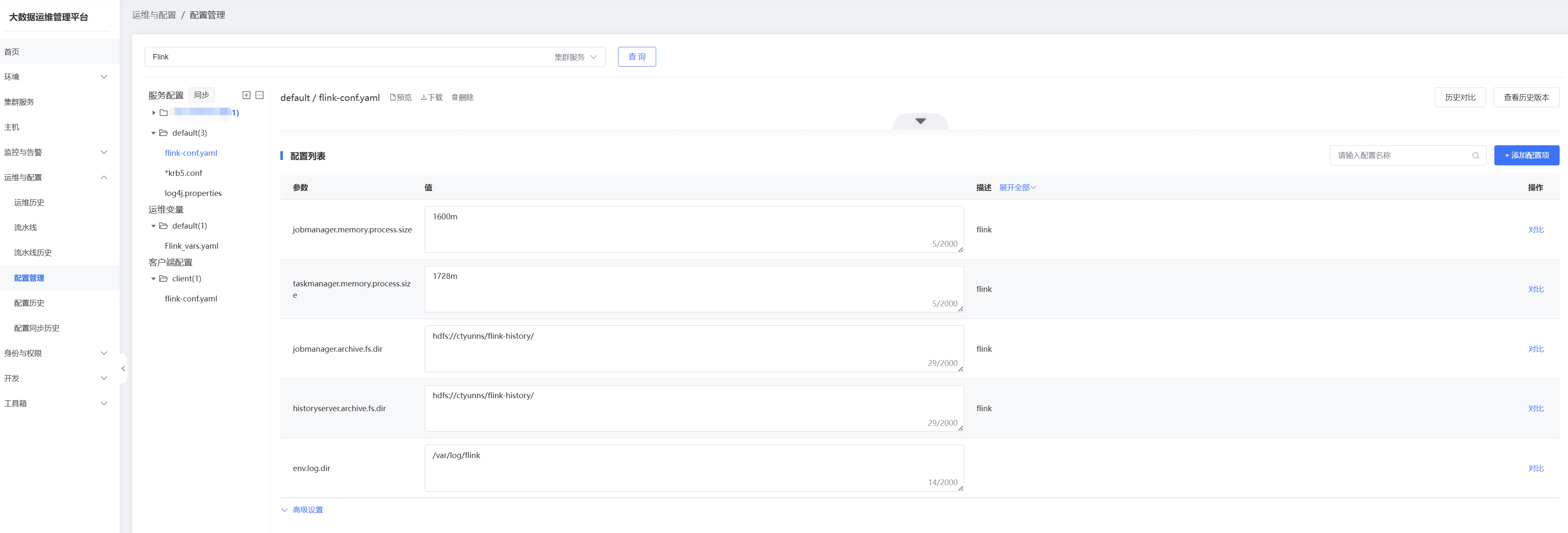Click the historyserver.archive.fs.dir value text area
The height and width of the screenshot is (533, 1568).
694,409
